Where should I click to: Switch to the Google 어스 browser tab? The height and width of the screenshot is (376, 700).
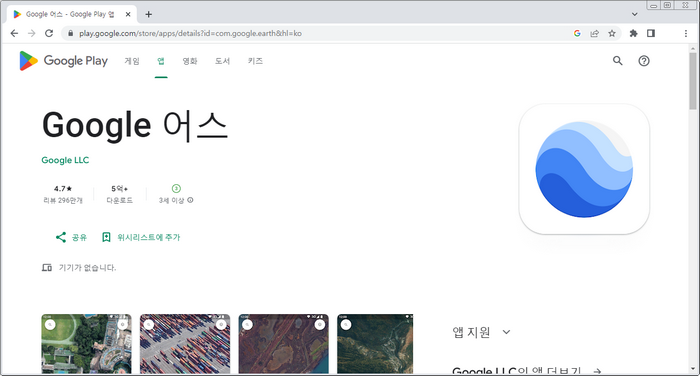(x=71, y=14)
